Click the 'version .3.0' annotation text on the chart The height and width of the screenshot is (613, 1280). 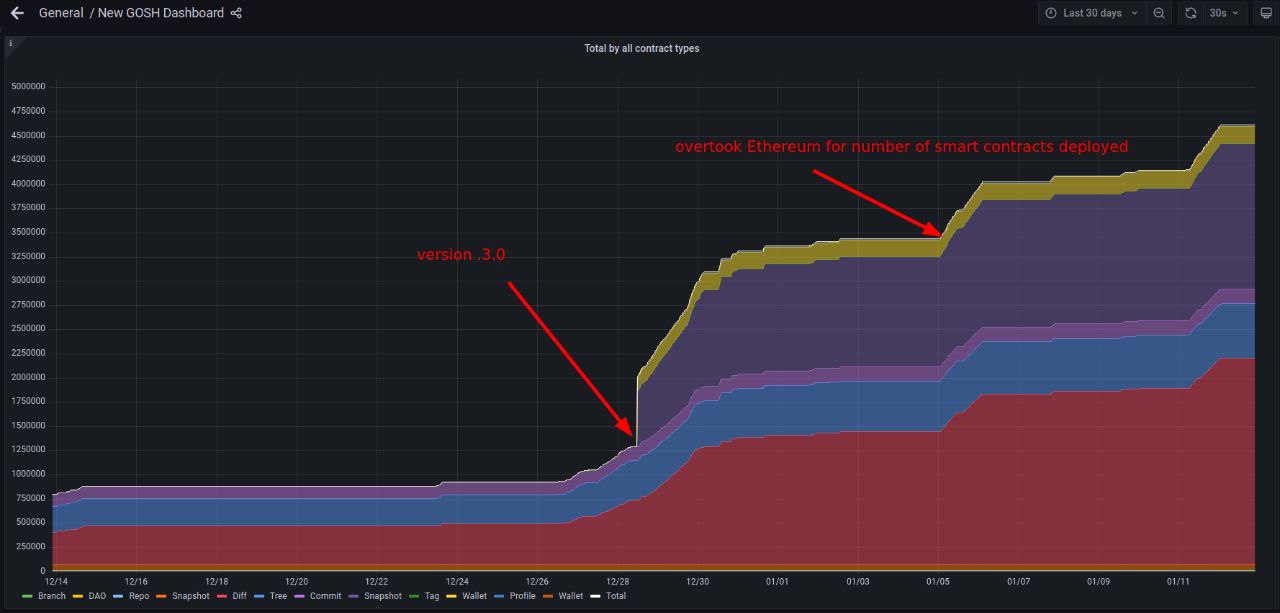click(461, 255)
